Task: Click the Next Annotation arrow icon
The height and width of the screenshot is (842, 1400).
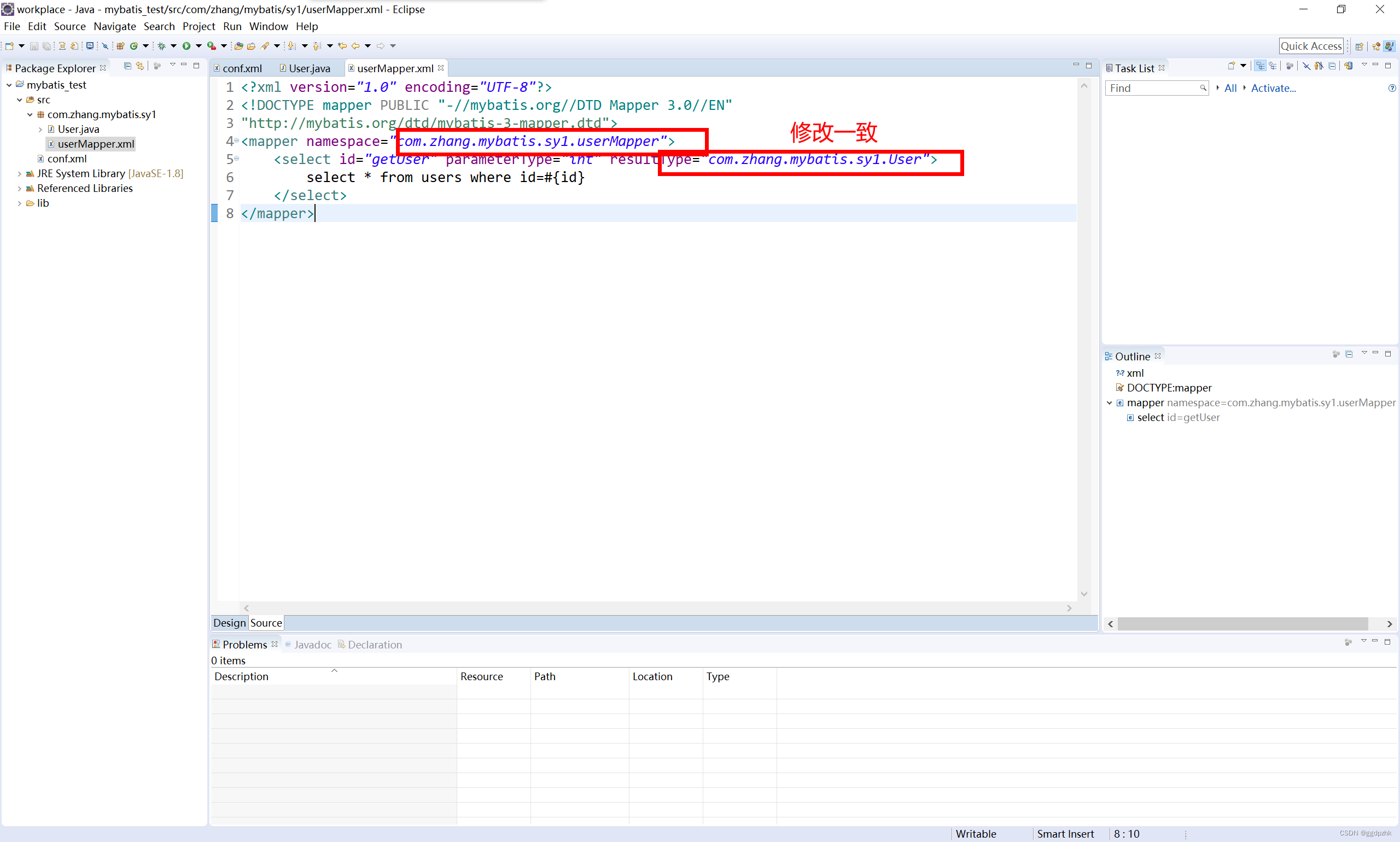Action: tap(291, 46)
